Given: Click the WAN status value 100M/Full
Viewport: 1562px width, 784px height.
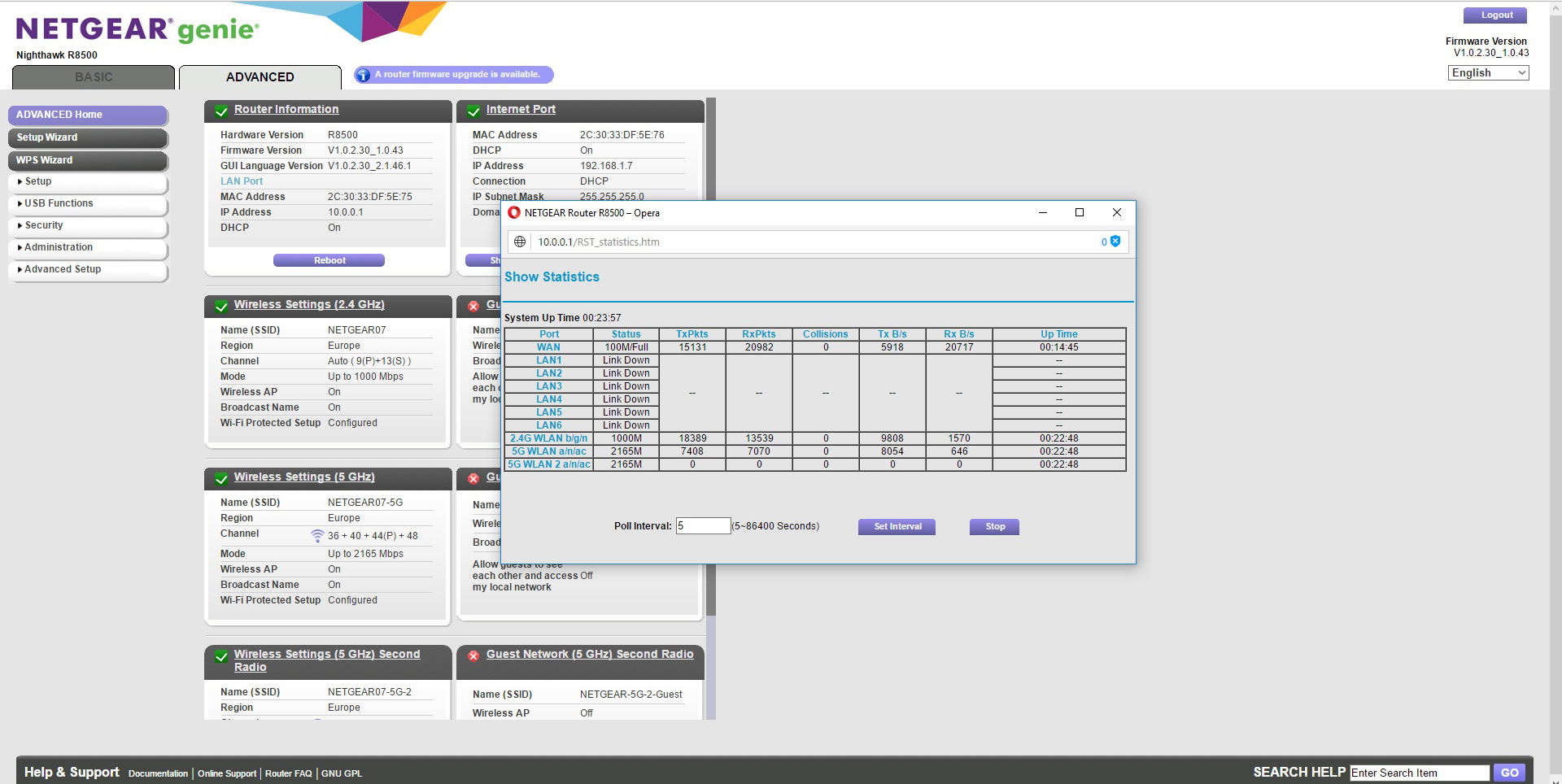Looking at the screenshot, I should click(626, 347).
